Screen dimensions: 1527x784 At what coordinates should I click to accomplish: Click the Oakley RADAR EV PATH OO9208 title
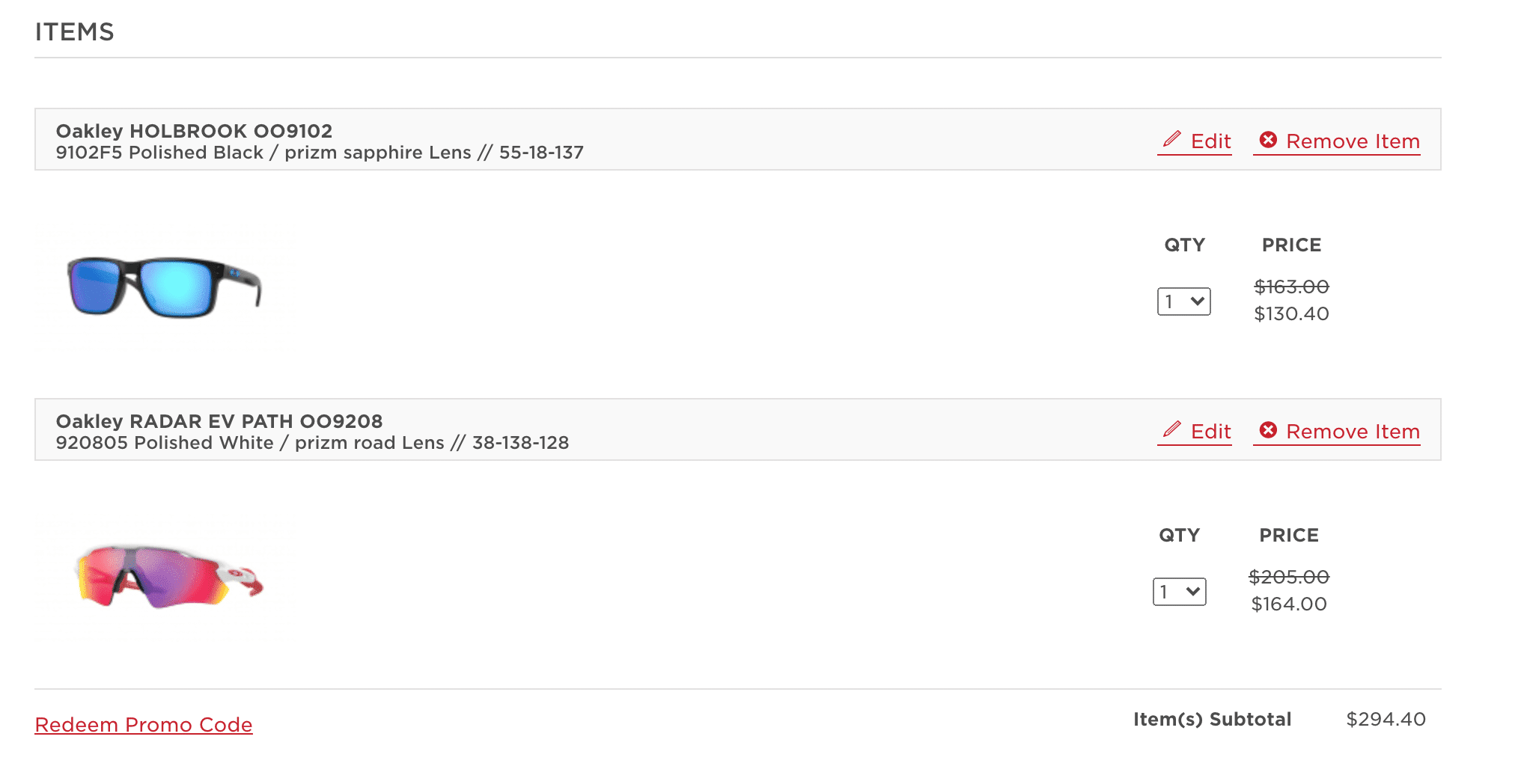click(x=219, y=421)
